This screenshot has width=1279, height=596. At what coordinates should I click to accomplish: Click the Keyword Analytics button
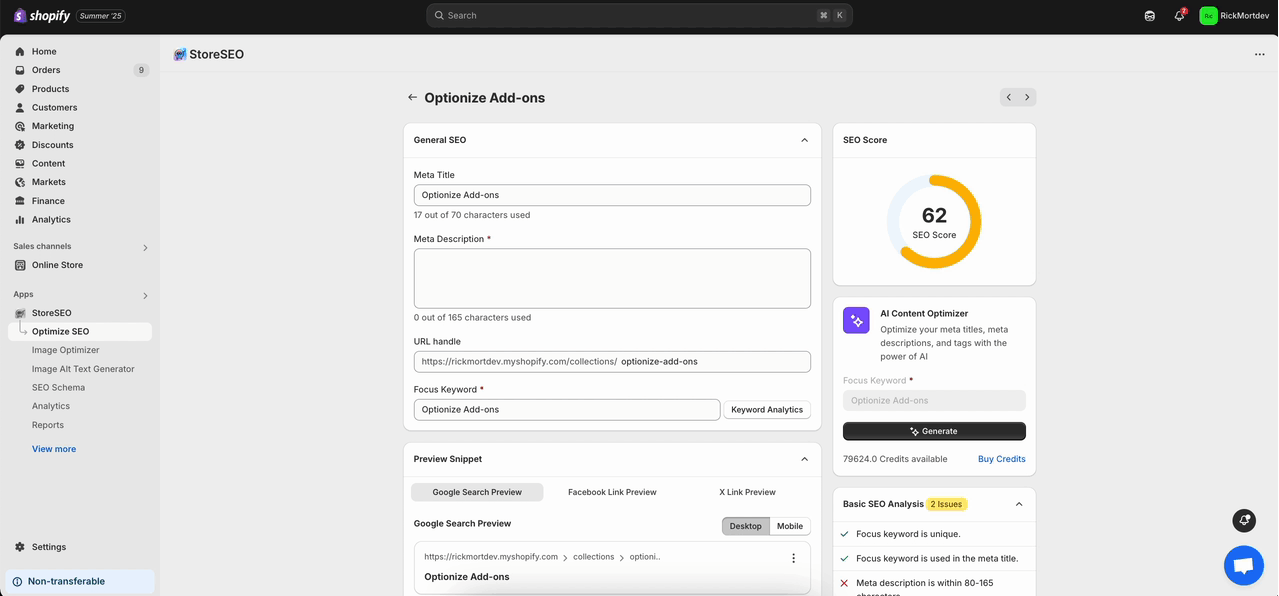767,410
